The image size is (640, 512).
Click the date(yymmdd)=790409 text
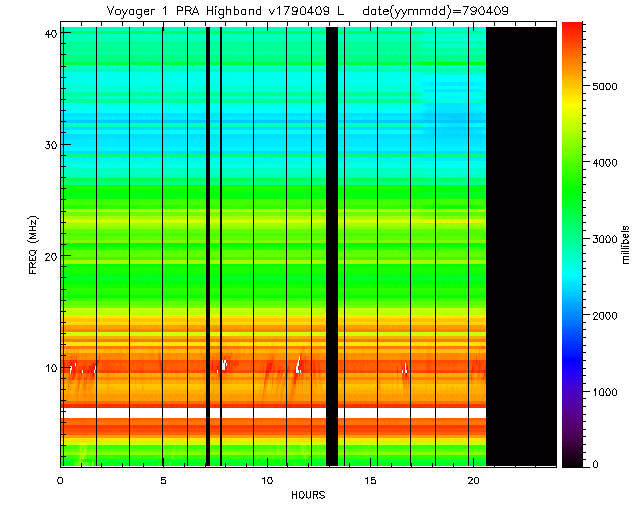pos(436,11)
